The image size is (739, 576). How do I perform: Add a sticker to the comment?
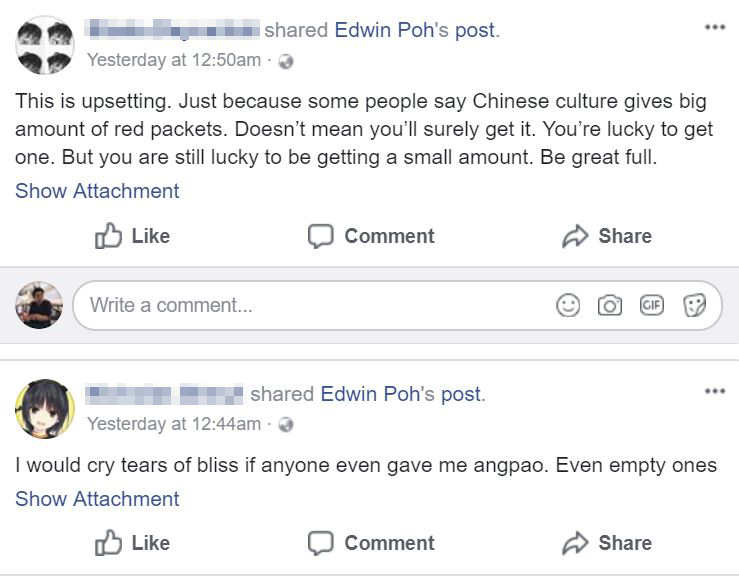click(694, 306)
